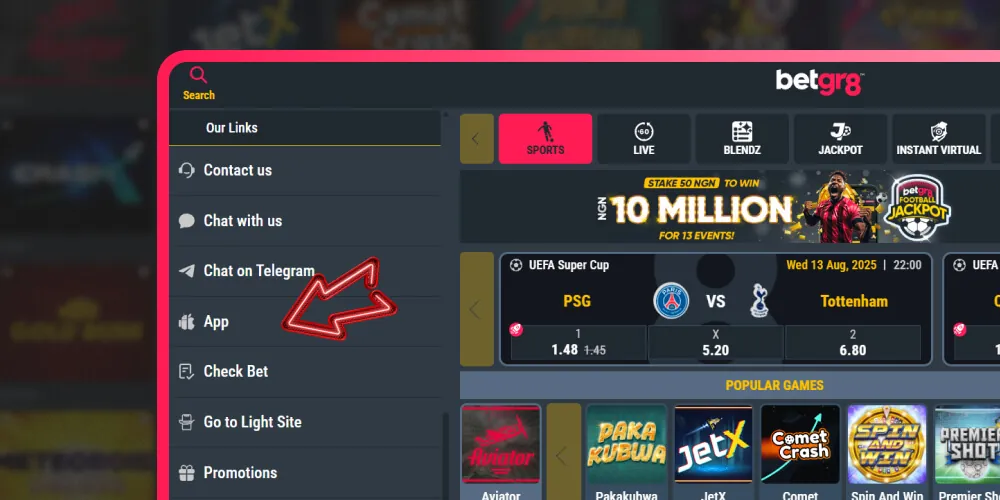Pick PSG win odds 1.48
The height and width of the screenshot is (500, 1000).
click(578, 343)
